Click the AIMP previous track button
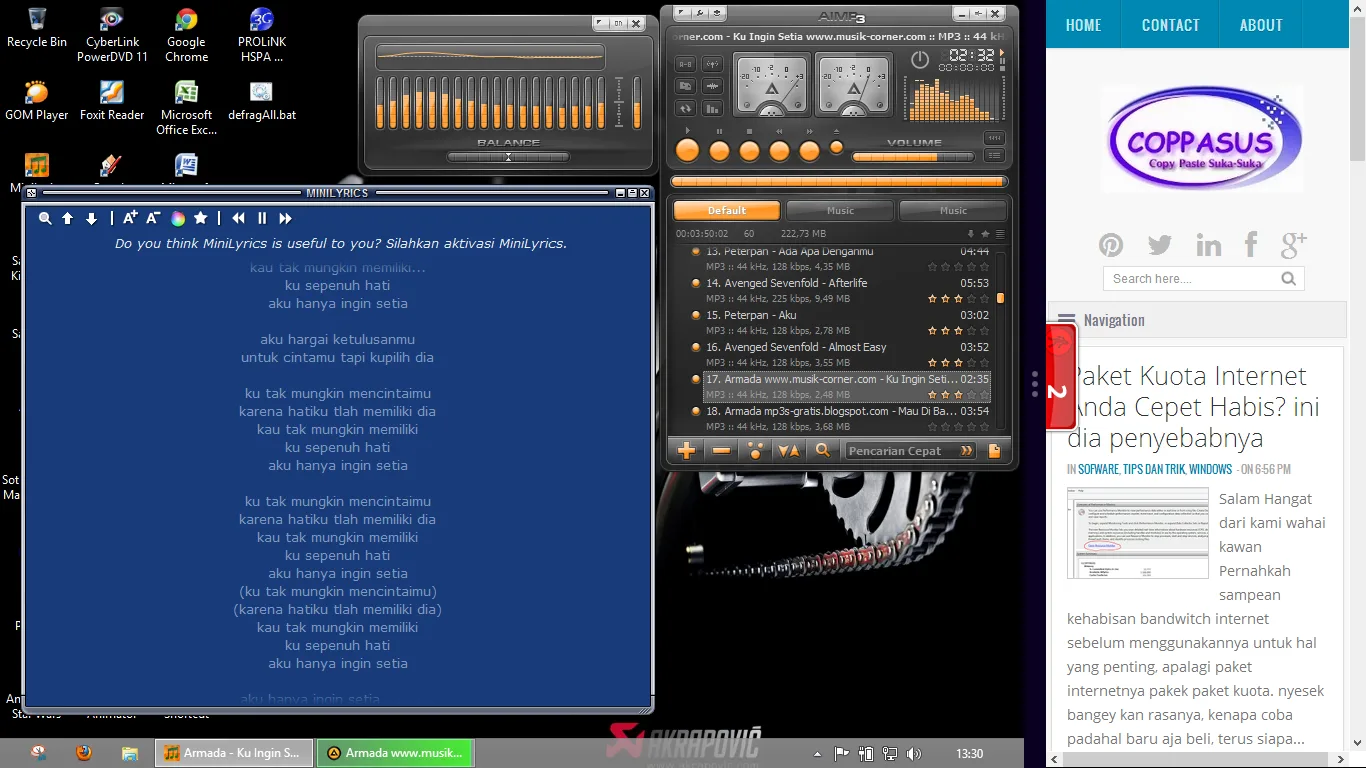Screen dimensions: 1366x768 click(x=780, y=151)
